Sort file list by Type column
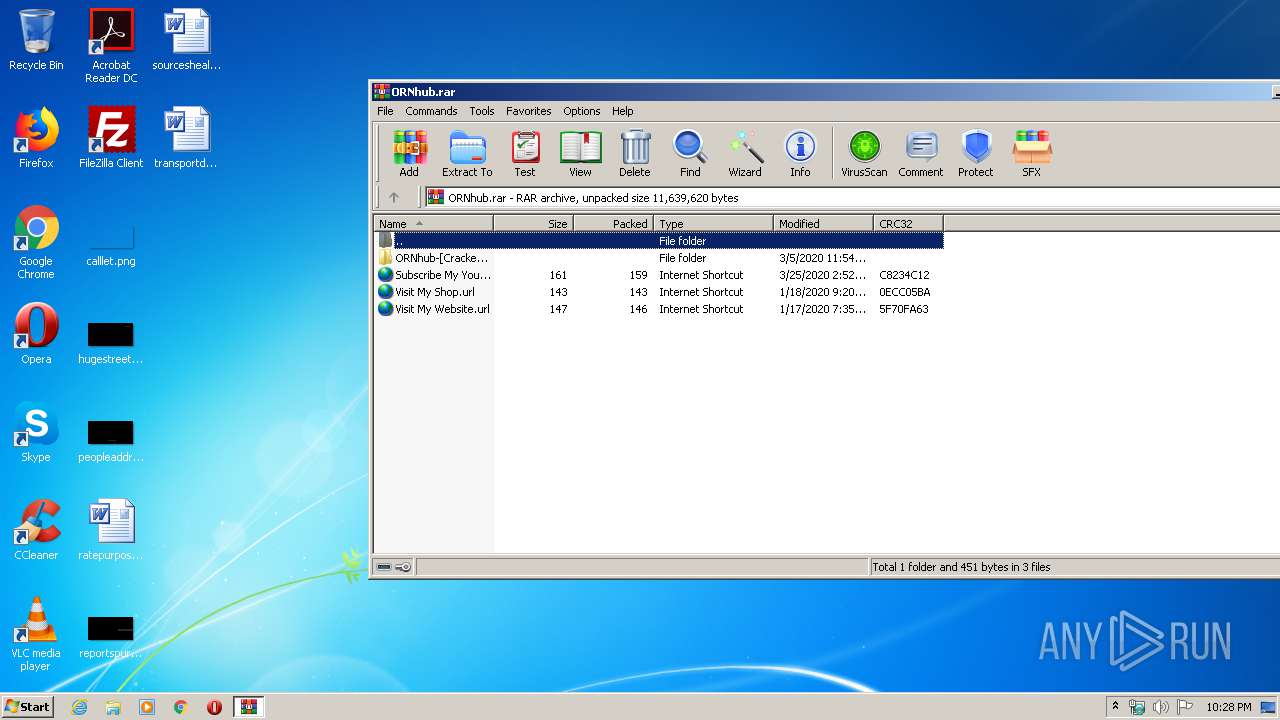 713,223
